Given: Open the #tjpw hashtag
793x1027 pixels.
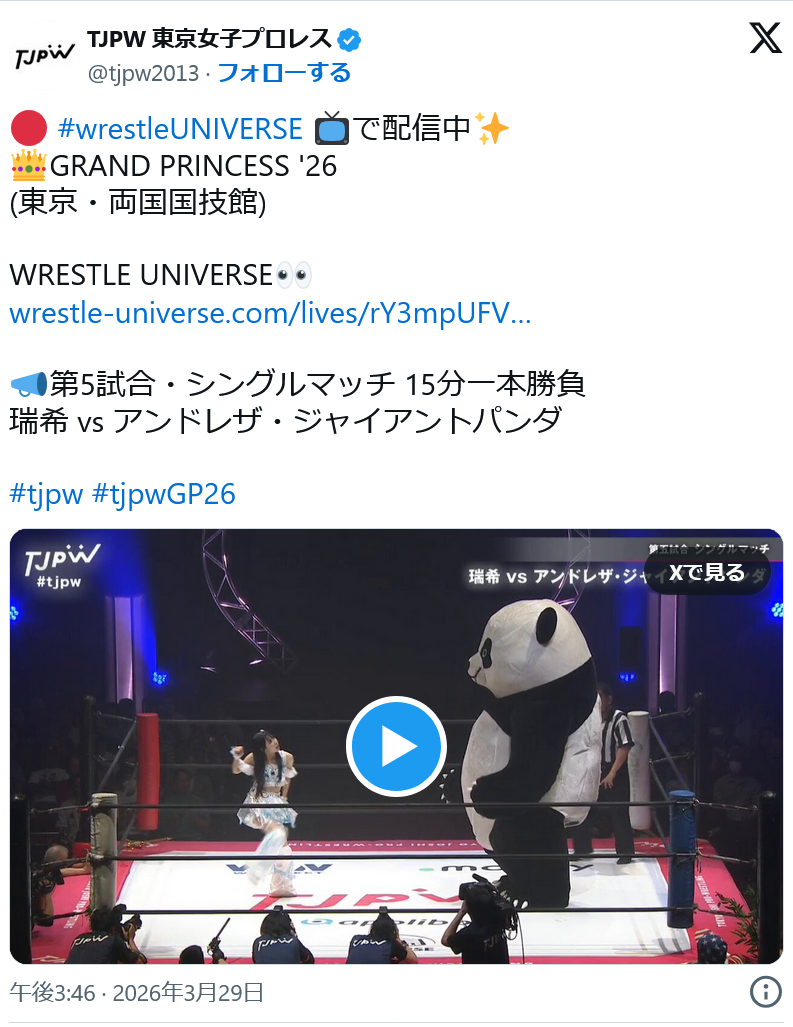Looking at the screenshot, I should point(46,495).
